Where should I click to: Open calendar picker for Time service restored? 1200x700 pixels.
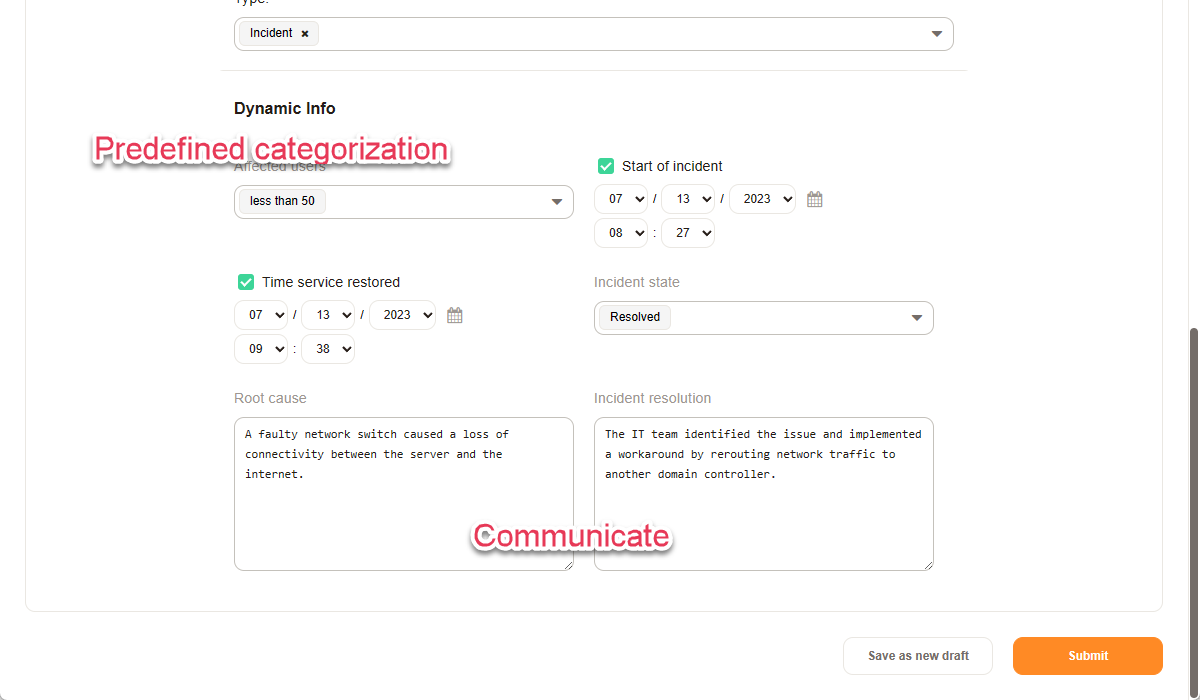pyautogui.click(x=454, y=316)
